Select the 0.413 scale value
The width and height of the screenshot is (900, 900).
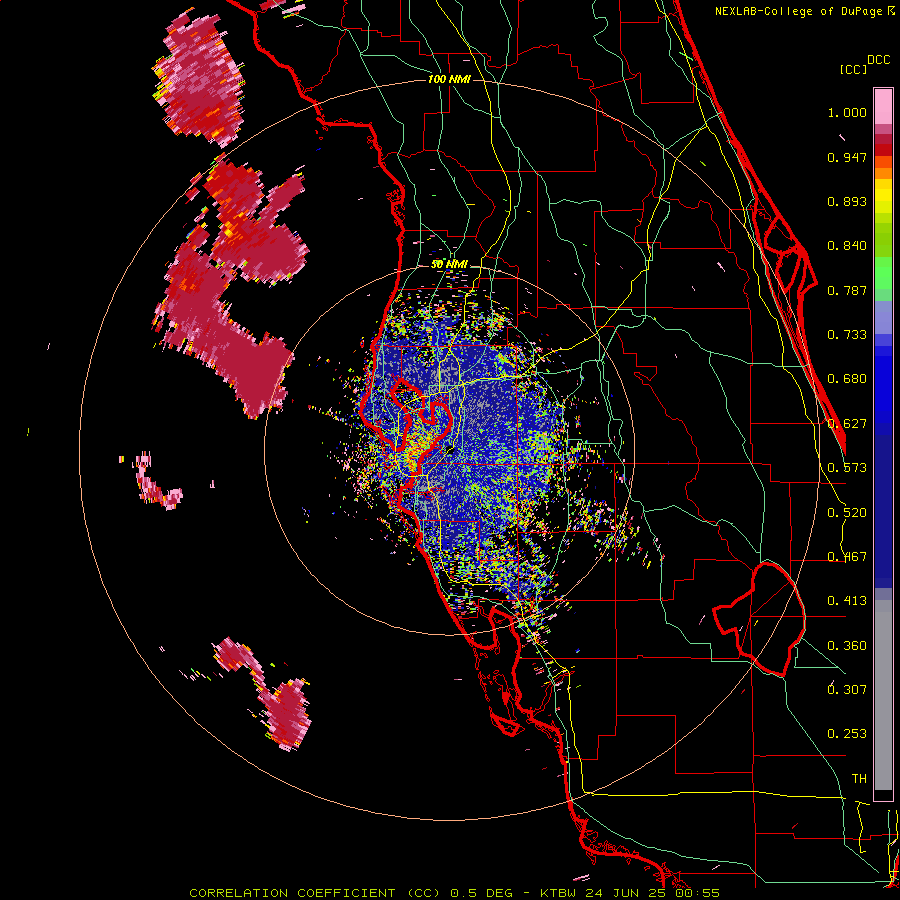[x=847, y=601]
